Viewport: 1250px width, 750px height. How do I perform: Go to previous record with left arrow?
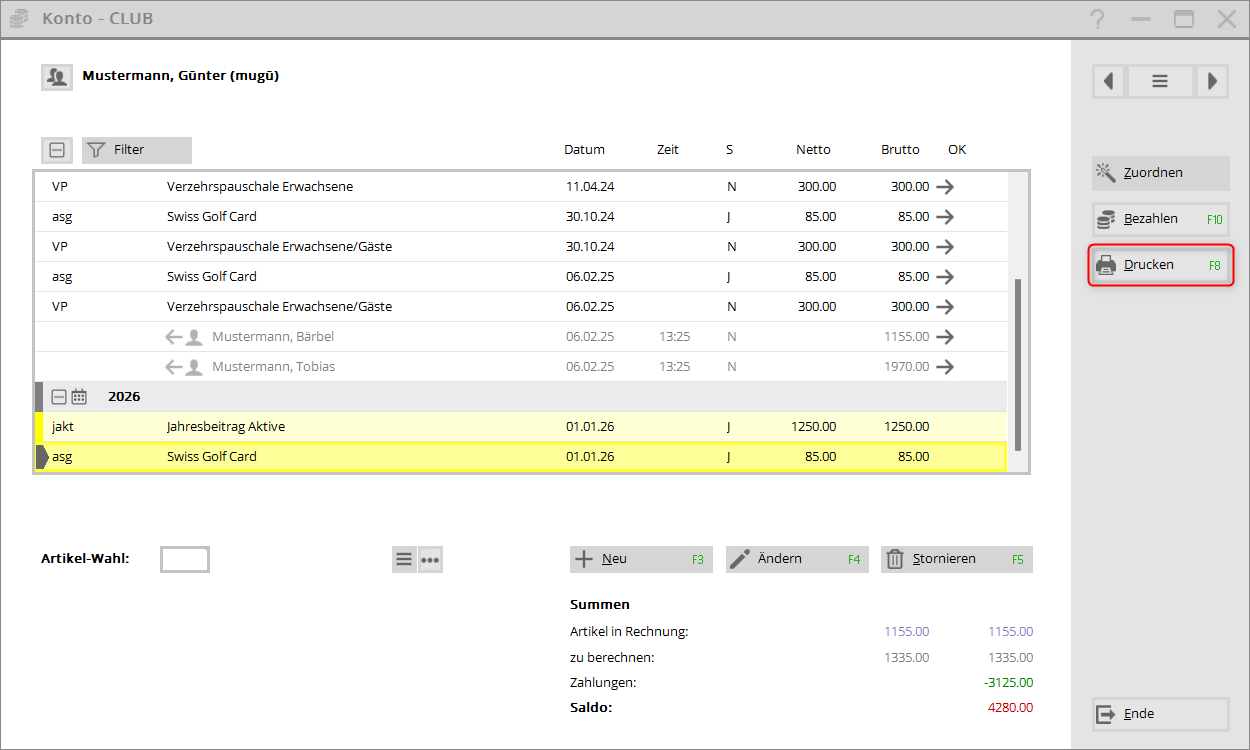(x=1108, y=81)
